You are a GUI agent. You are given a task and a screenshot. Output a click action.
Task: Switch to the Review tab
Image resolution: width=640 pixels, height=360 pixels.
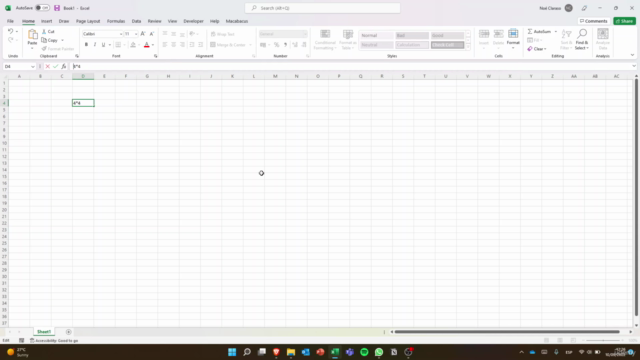pyautogui.click(x=154, y=21)
